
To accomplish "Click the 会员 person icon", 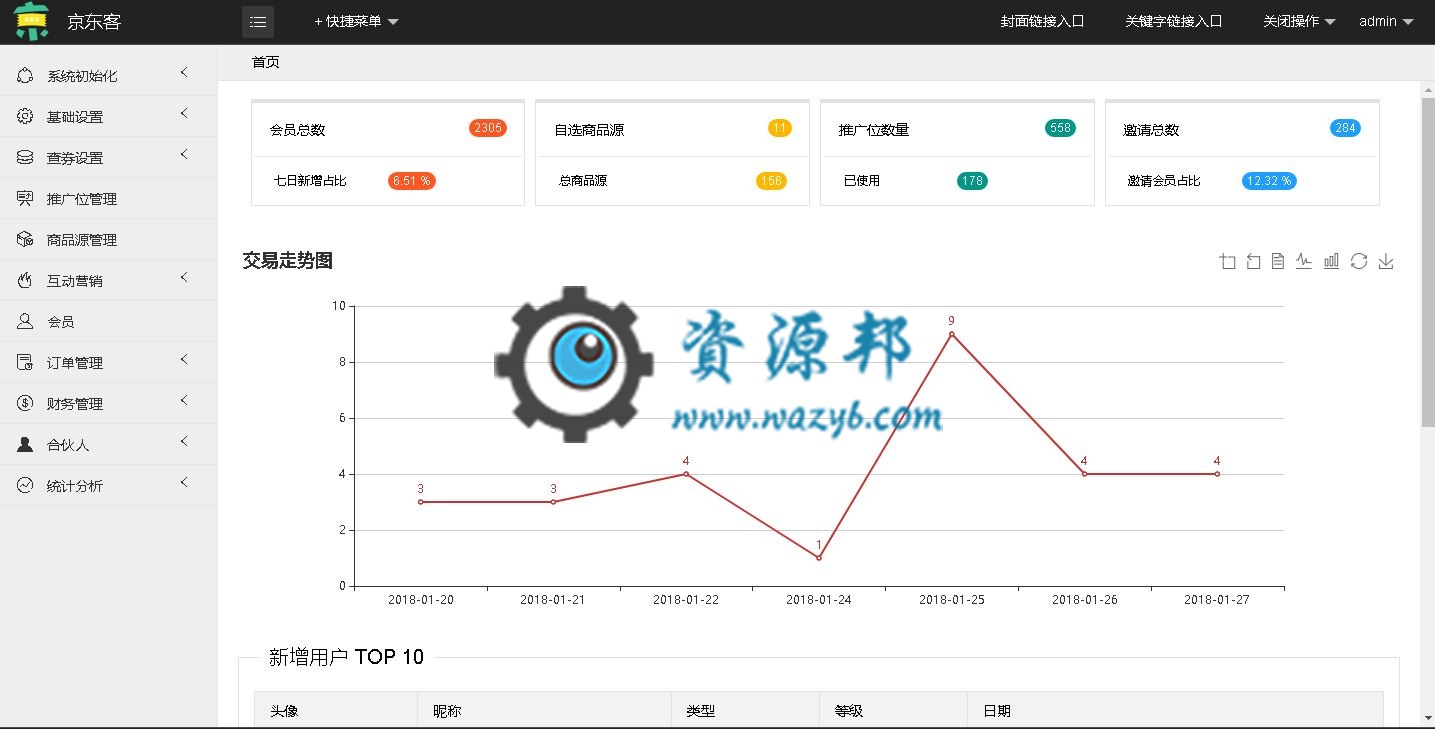I will (x=25, y=322).
